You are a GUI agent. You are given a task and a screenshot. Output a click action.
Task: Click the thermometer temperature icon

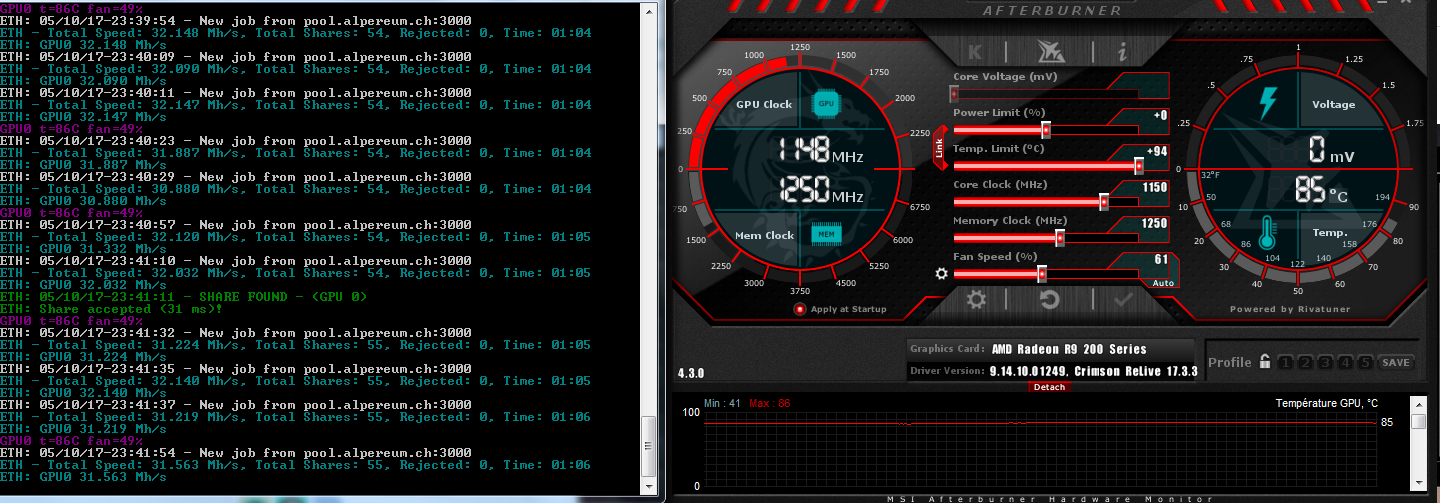click(1267, 232)
